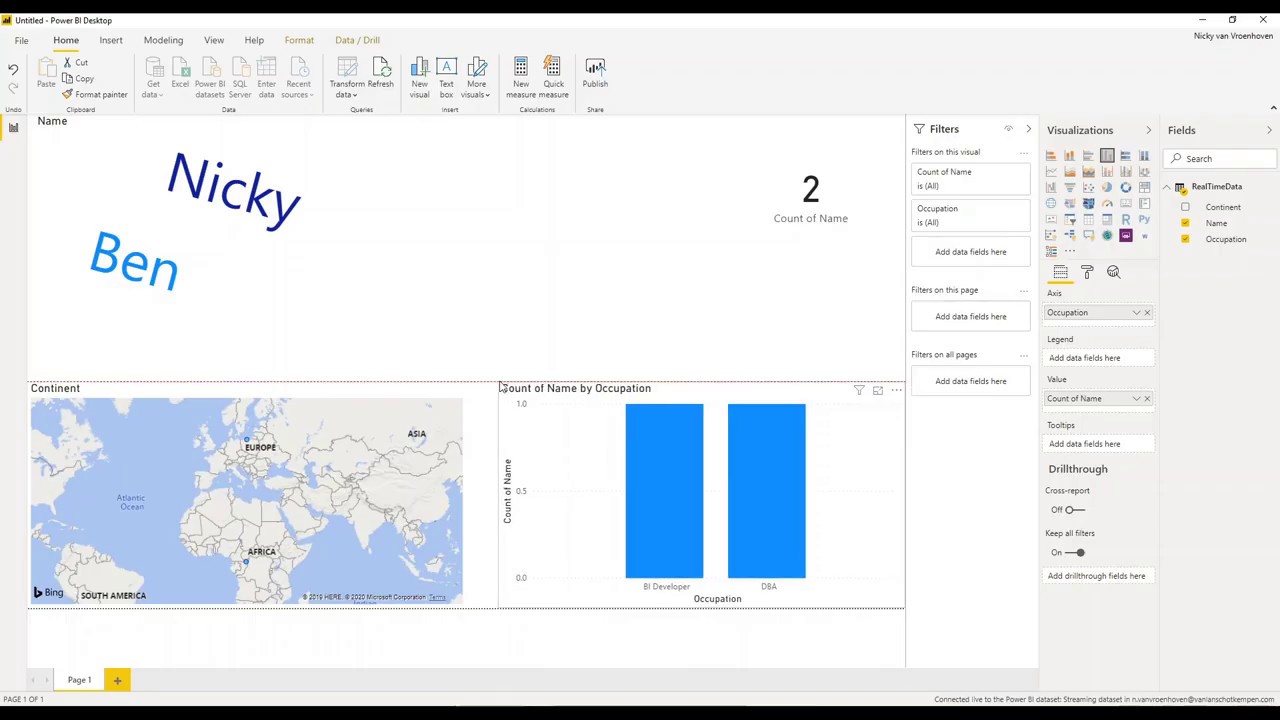The width and height of the screenshot is (1280, 720).
Task: Switch to the Insert ribbon tab
Action: click(x=111, y=40)
